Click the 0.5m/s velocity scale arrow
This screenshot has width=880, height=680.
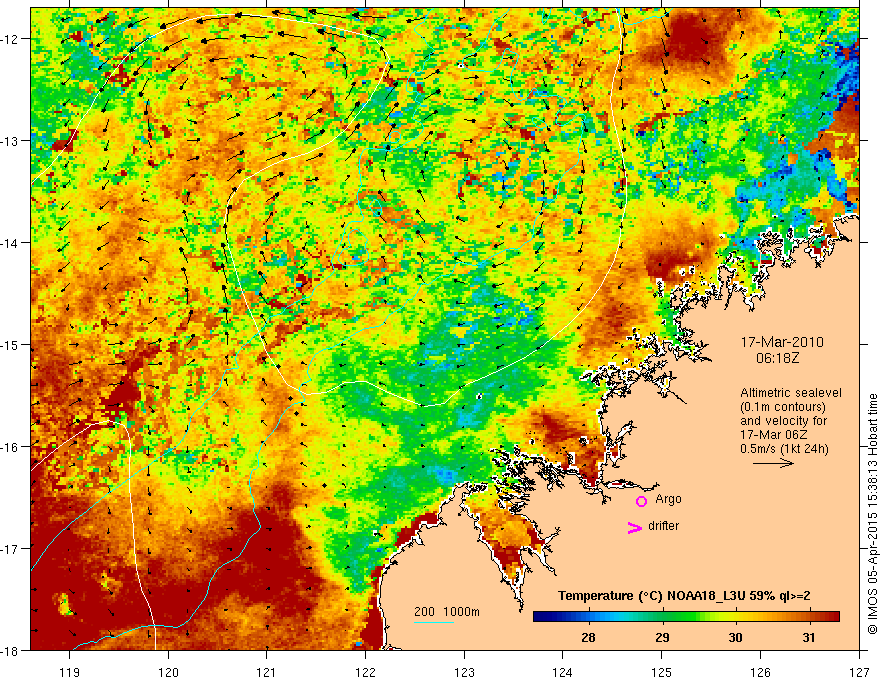(x=773, y=463)
